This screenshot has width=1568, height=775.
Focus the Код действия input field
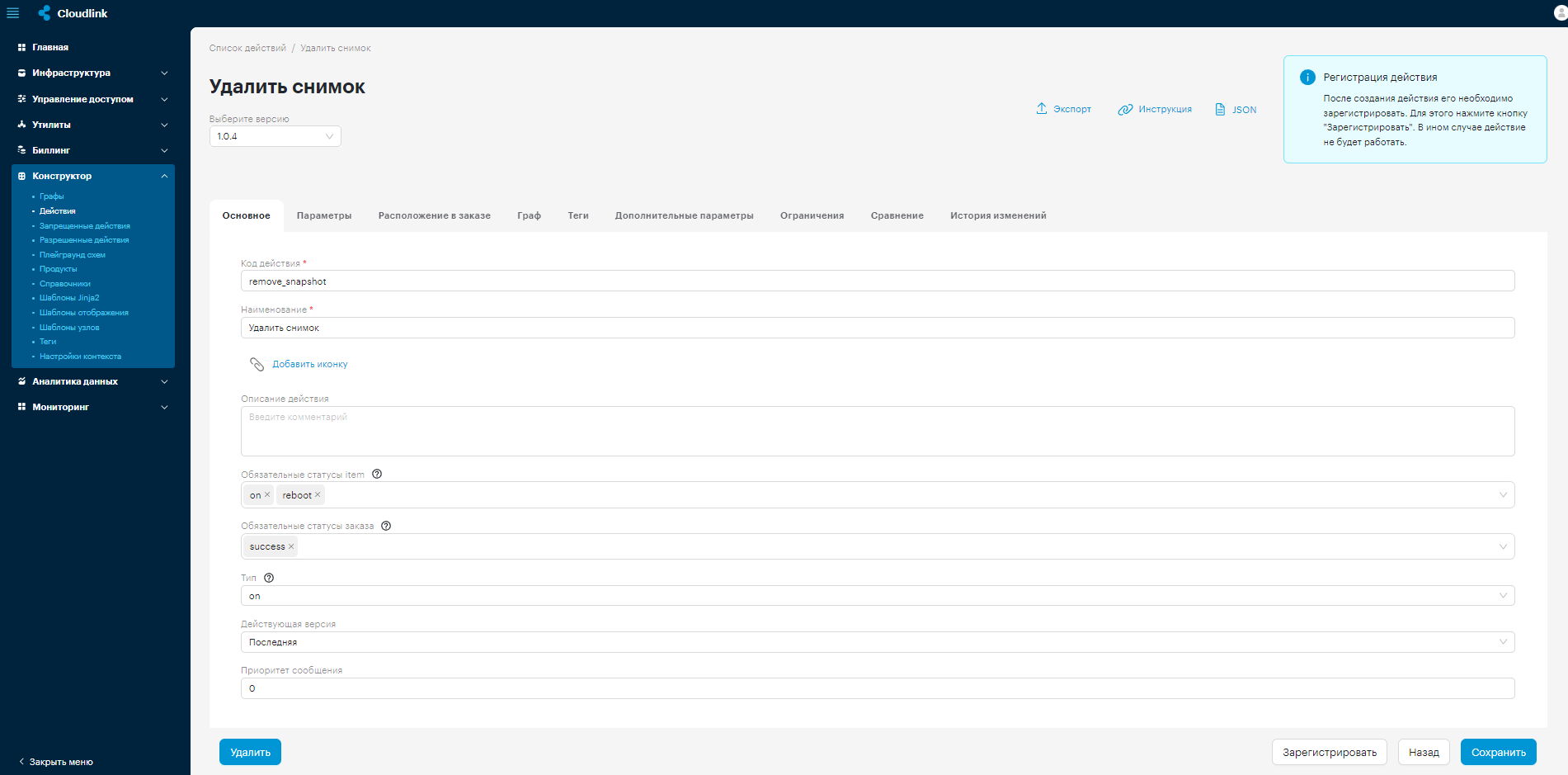tap(878, 281)
